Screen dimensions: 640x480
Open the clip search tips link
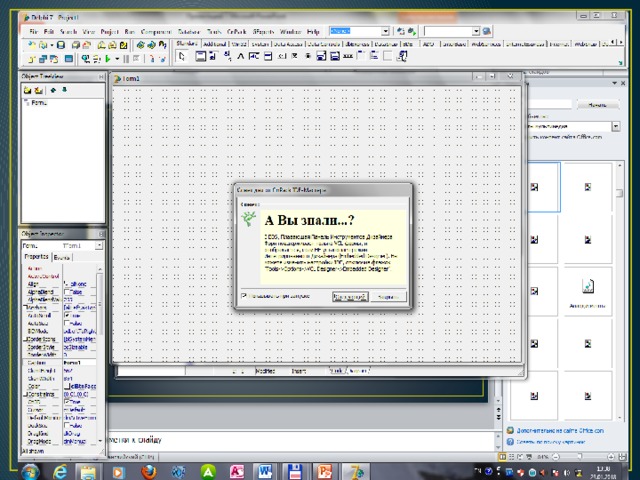coord(550,442)
